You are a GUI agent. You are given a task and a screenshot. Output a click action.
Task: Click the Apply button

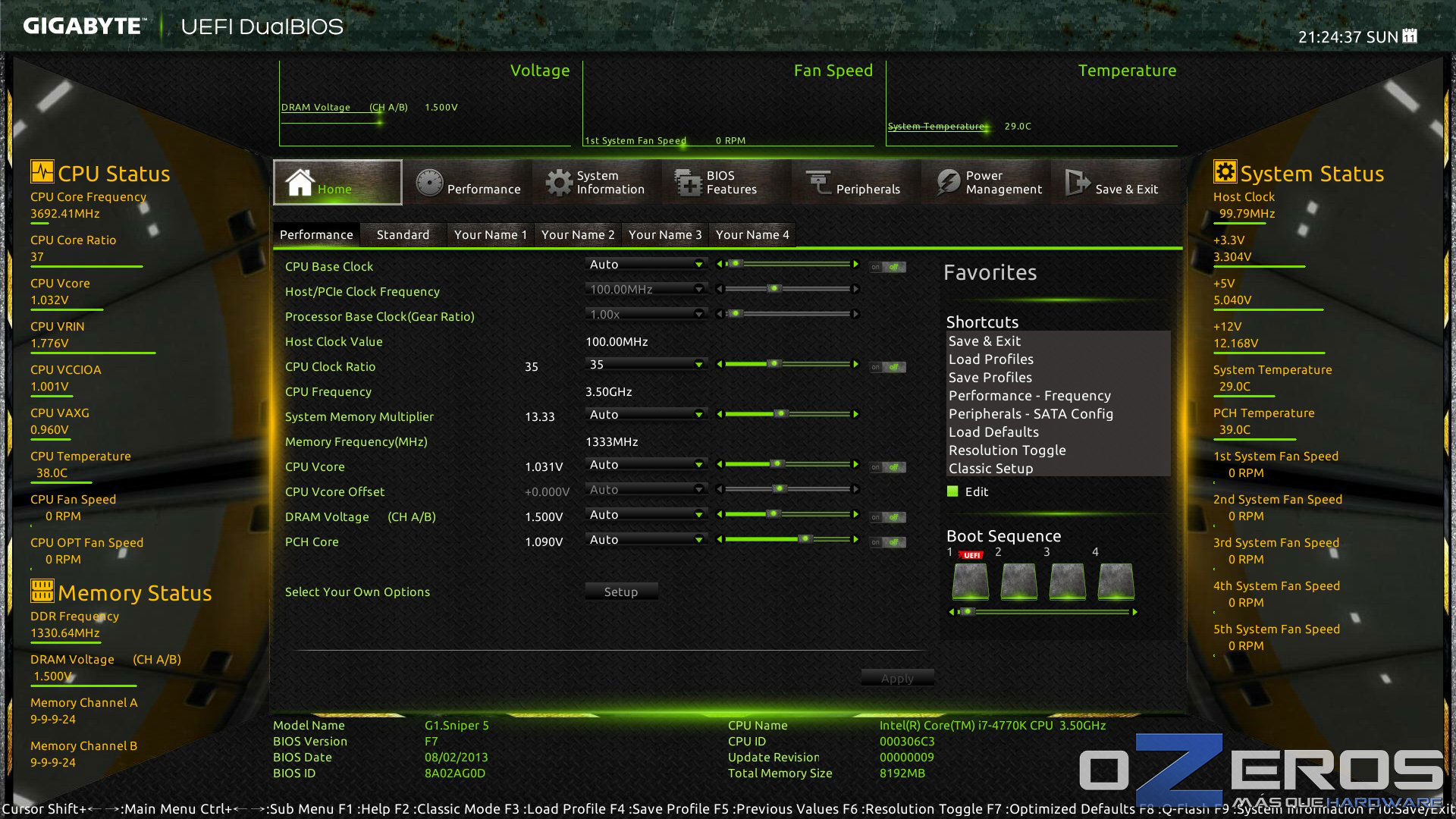897,678
